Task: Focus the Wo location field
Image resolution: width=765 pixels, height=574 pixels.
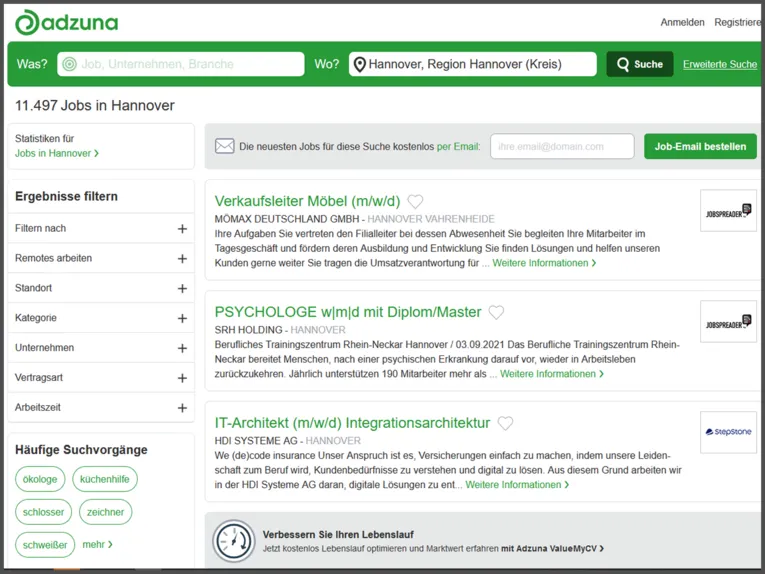Action: pos(472,64)
